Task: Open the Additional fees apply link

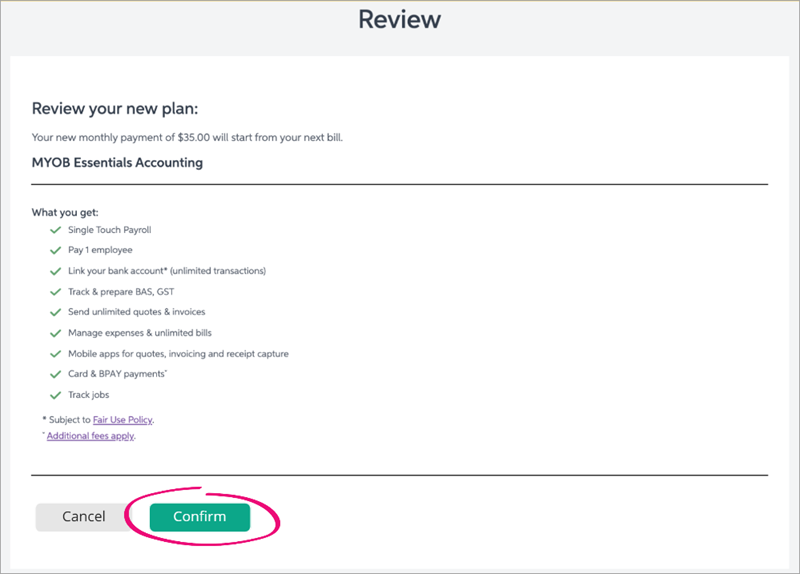Action: tap(90, 436)
